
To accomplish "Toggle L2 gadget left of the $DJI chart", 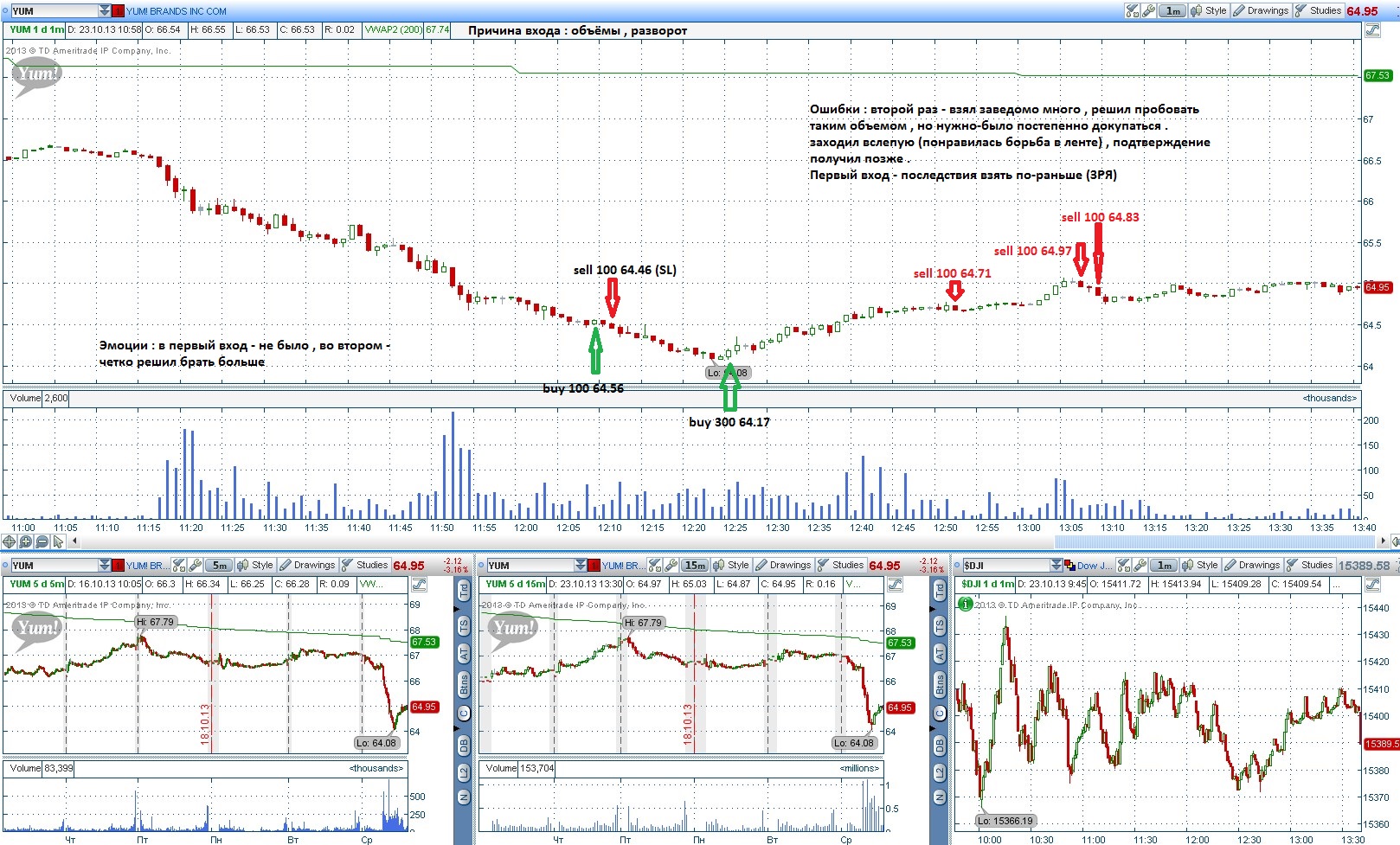I will pyautogui.click(x=940, y=772).
